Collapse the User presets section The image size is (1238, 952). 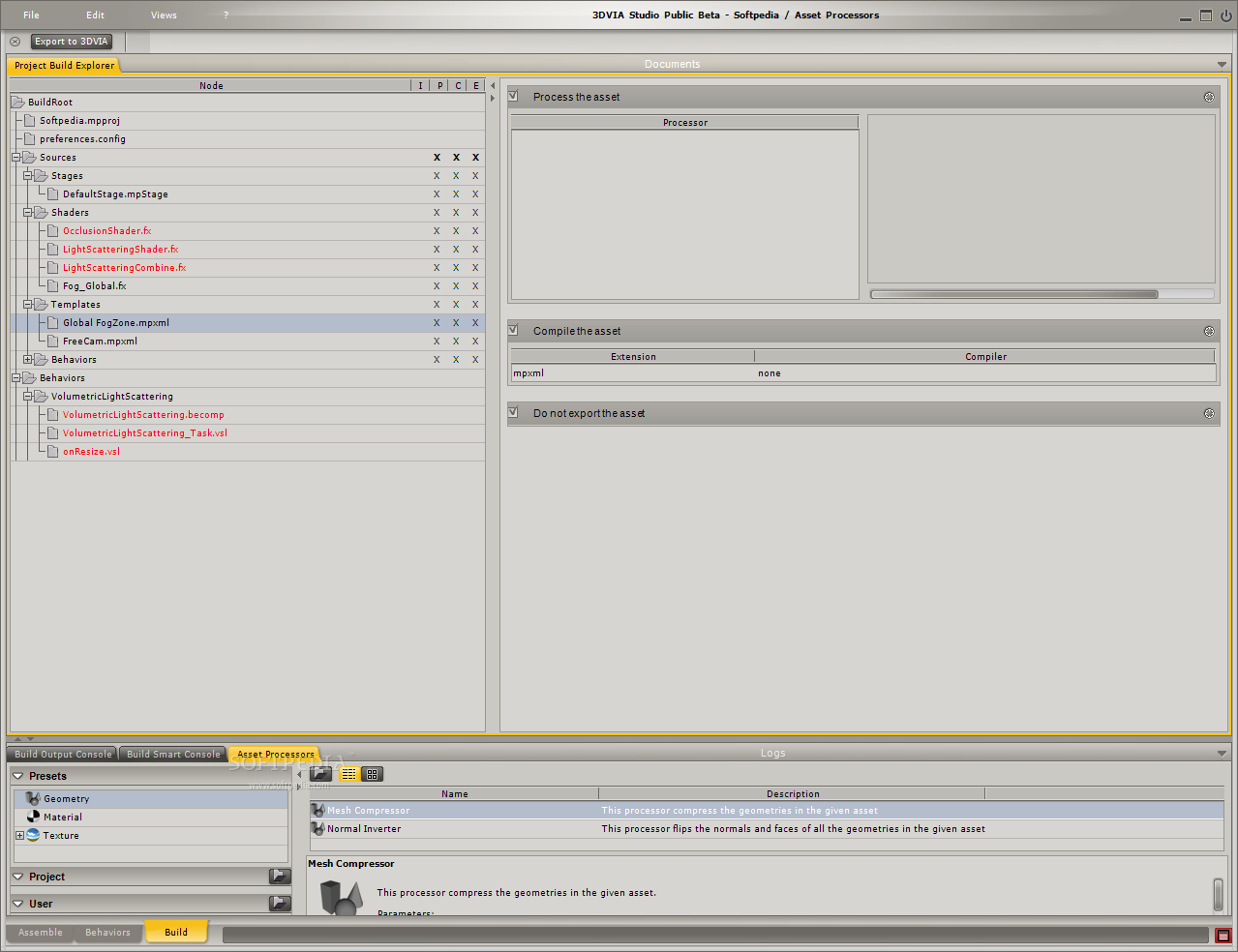[x=17, y=904]
